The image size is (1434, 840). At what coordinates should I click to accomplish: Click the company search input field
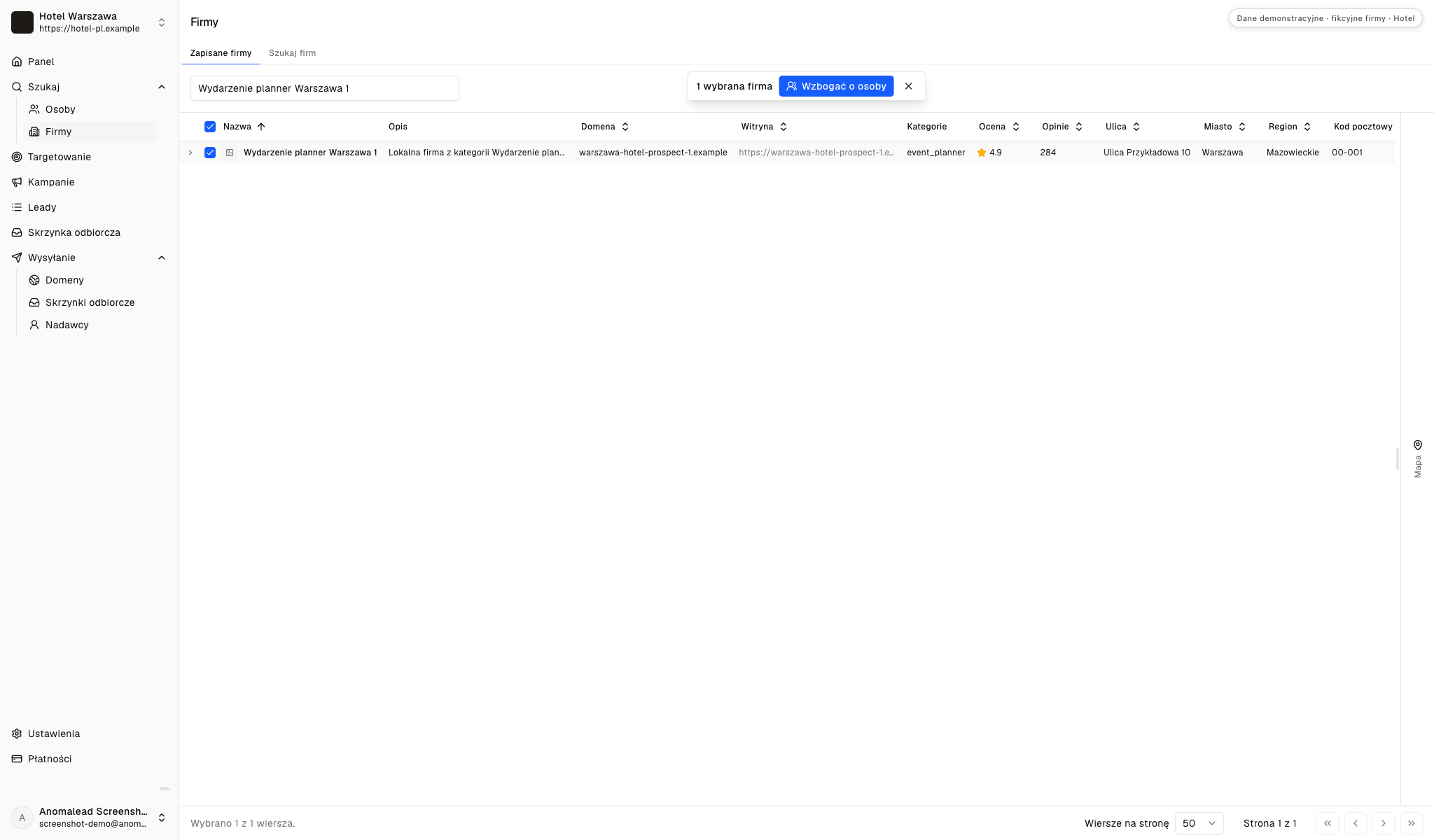click(x=325, y=88)
